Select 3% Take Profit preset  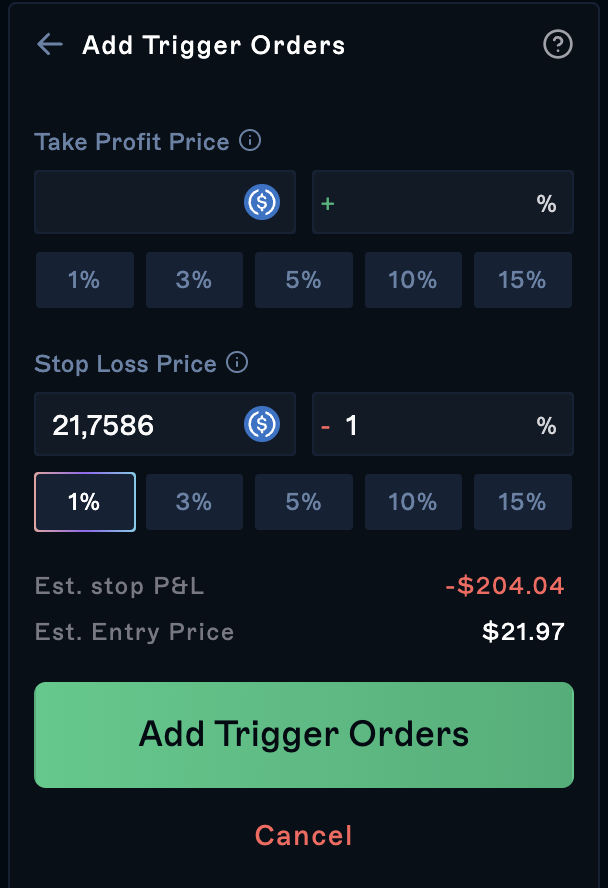[194, 280]
